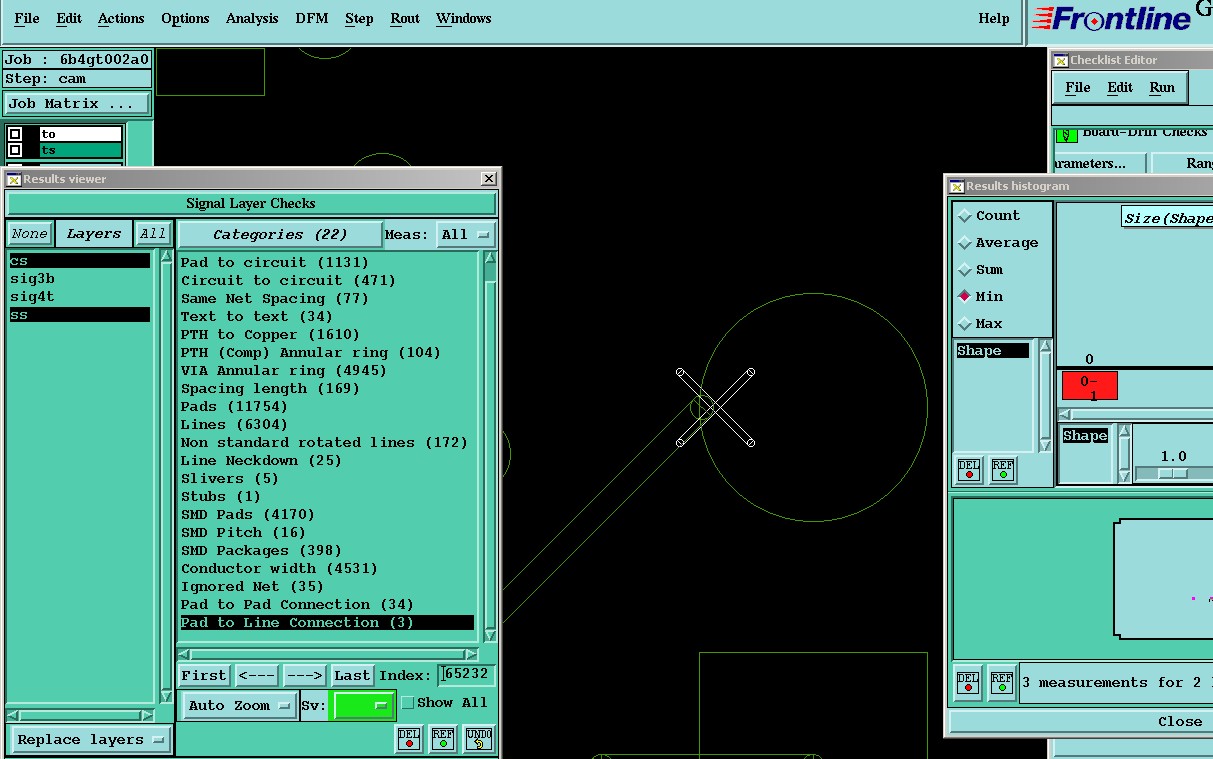This screenshot has width=1213, height=759.
Task: Click DEL icon under histogram Shape list
Action: [968, 470]
